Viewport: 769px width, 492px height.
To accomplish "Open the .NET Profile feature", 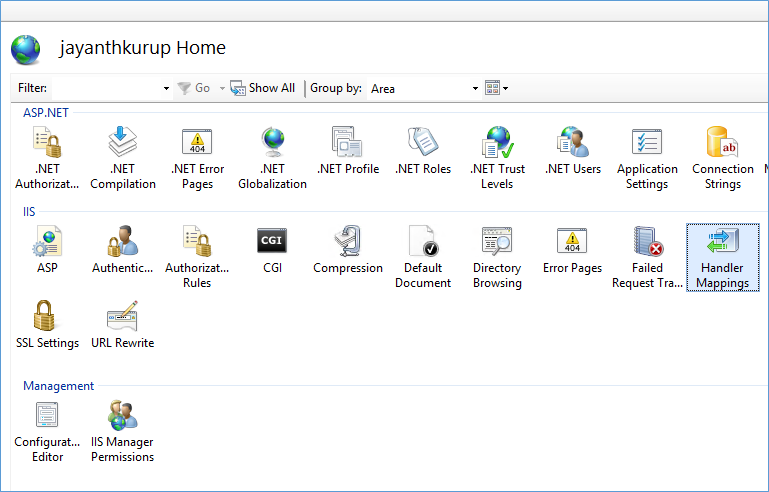I will (x=348, y=151).
